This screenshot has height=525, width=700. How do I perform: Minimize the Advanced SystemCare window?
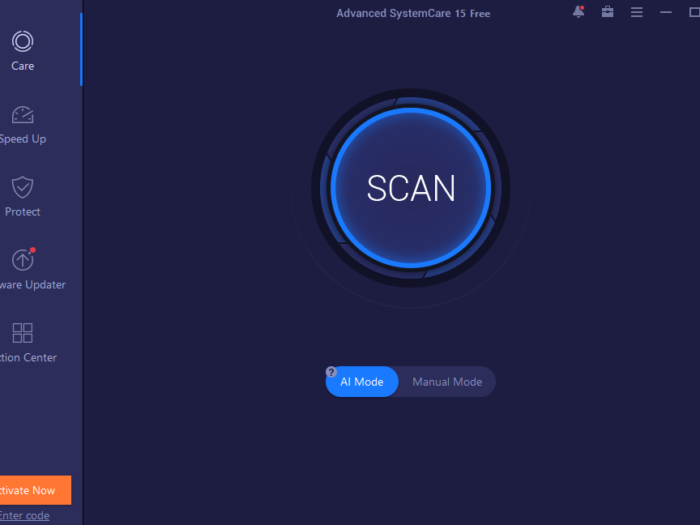click(x=665, y=13)
